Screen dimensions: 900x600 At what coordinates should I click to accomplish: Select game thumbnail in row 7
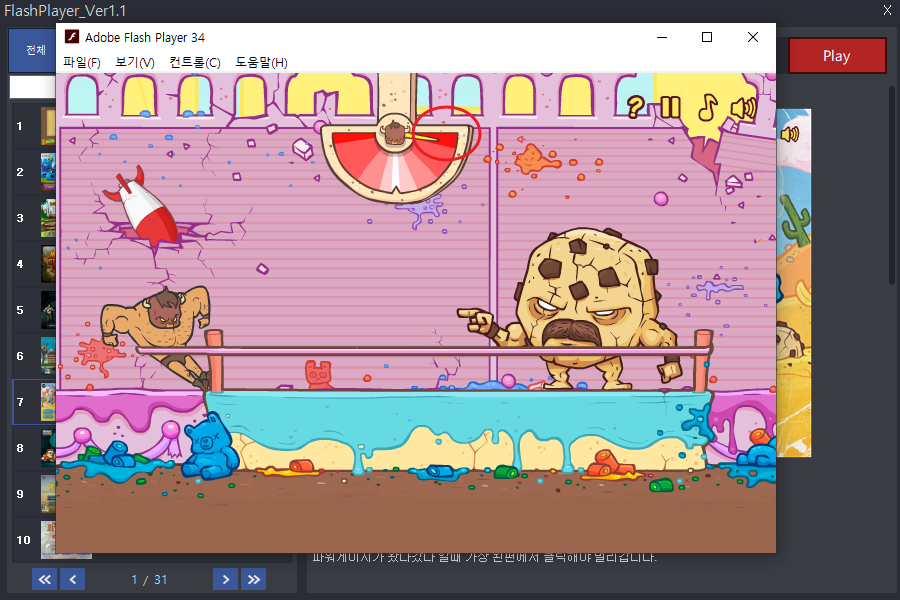click(x=48, y=402)
